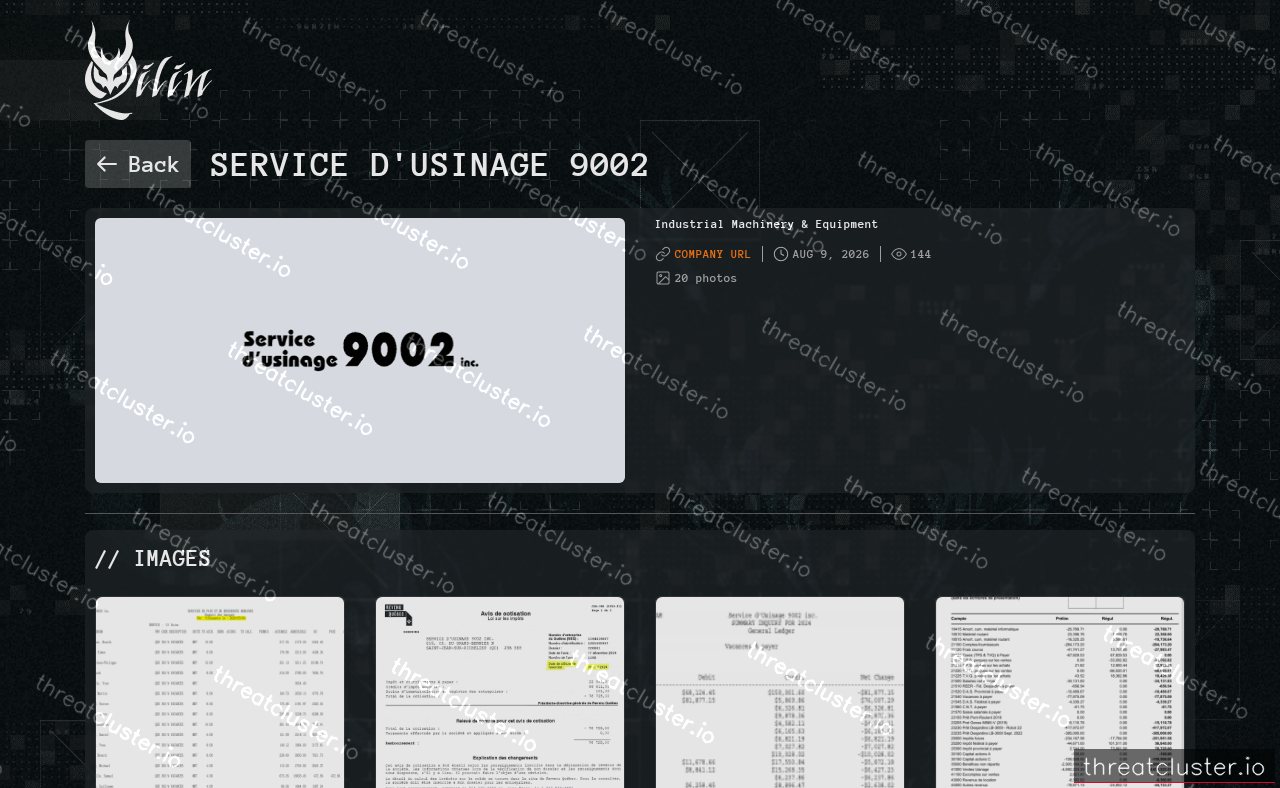Open the payroll table thumbnail image
Image resolution: width=1280 pixels, height=788 pixels.
click(x=220, y=692)
